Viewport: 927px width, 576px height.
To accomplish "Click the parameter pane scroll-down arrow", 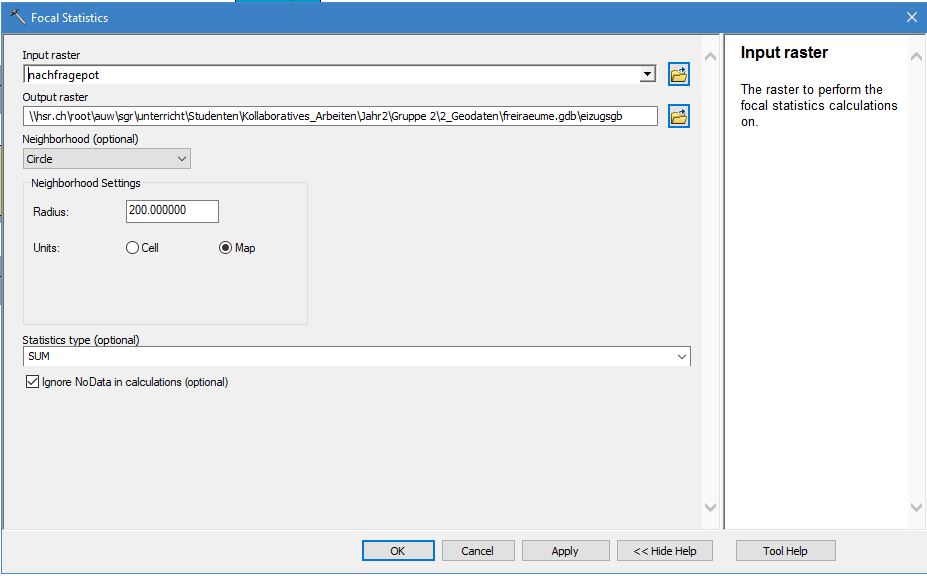I will (x=710, y=508).
